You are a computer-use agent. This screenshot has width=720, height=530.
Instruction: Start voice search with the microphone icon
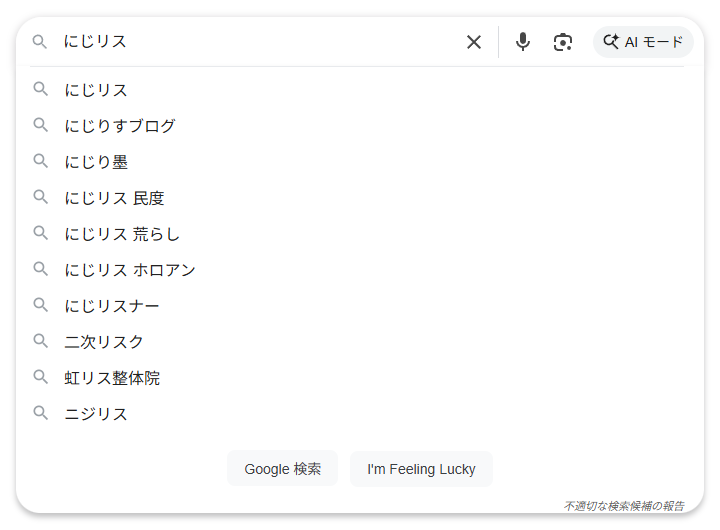[522, 42]
